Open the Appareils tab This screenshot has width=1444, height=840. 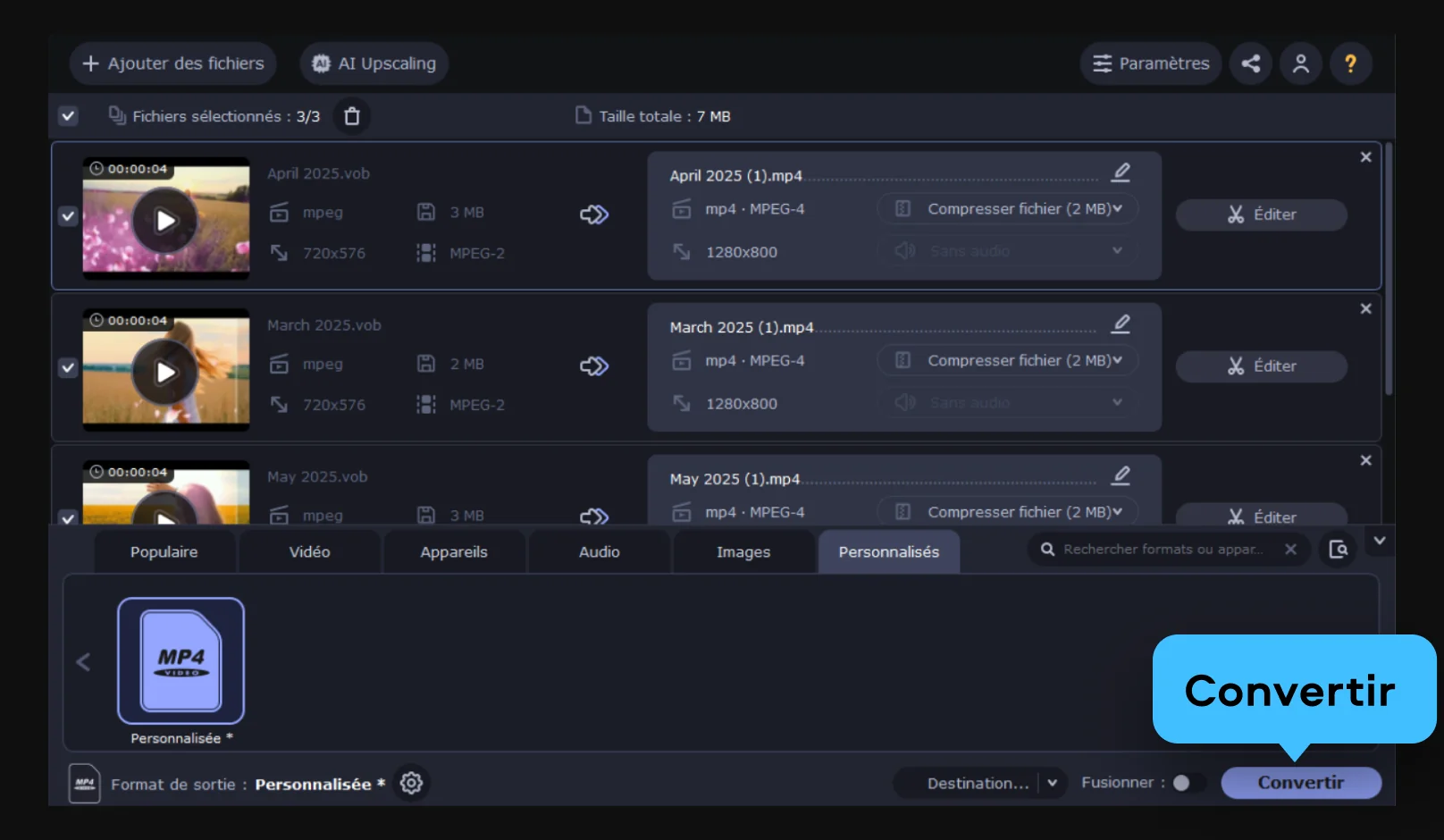(x=454, y=552)
